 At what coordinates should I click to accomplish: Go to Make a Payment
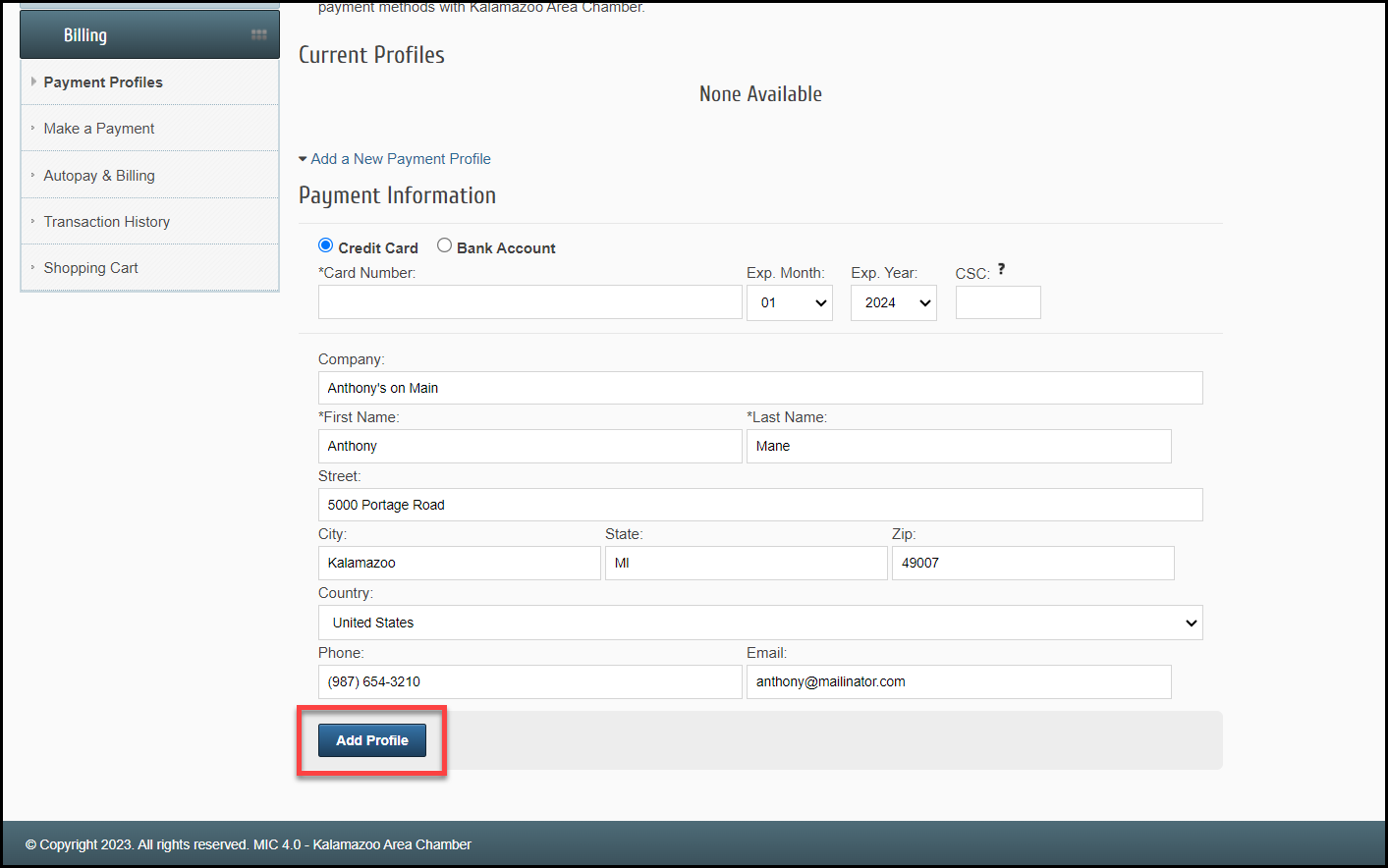(x=149, y=129)
